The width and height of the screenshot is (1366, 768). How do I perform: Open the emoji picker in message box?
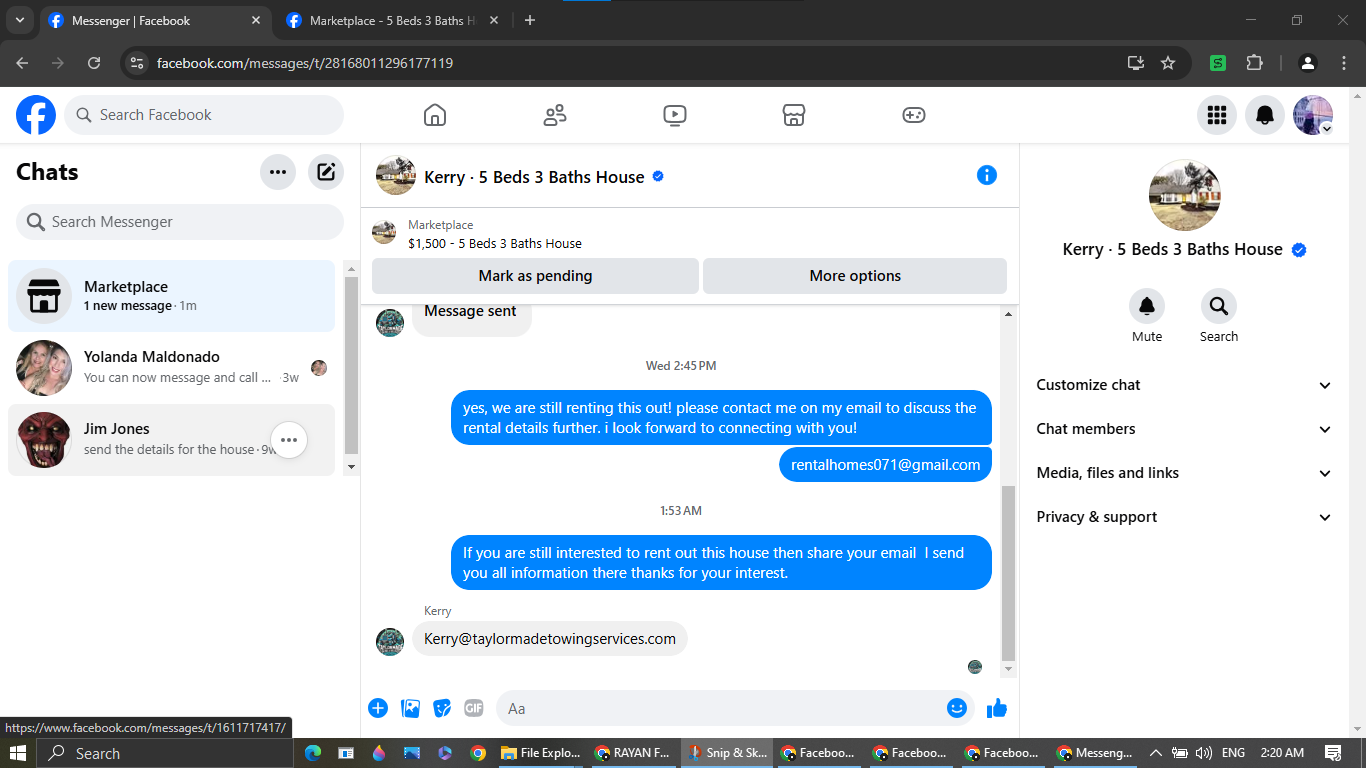[x=957, y=708]
